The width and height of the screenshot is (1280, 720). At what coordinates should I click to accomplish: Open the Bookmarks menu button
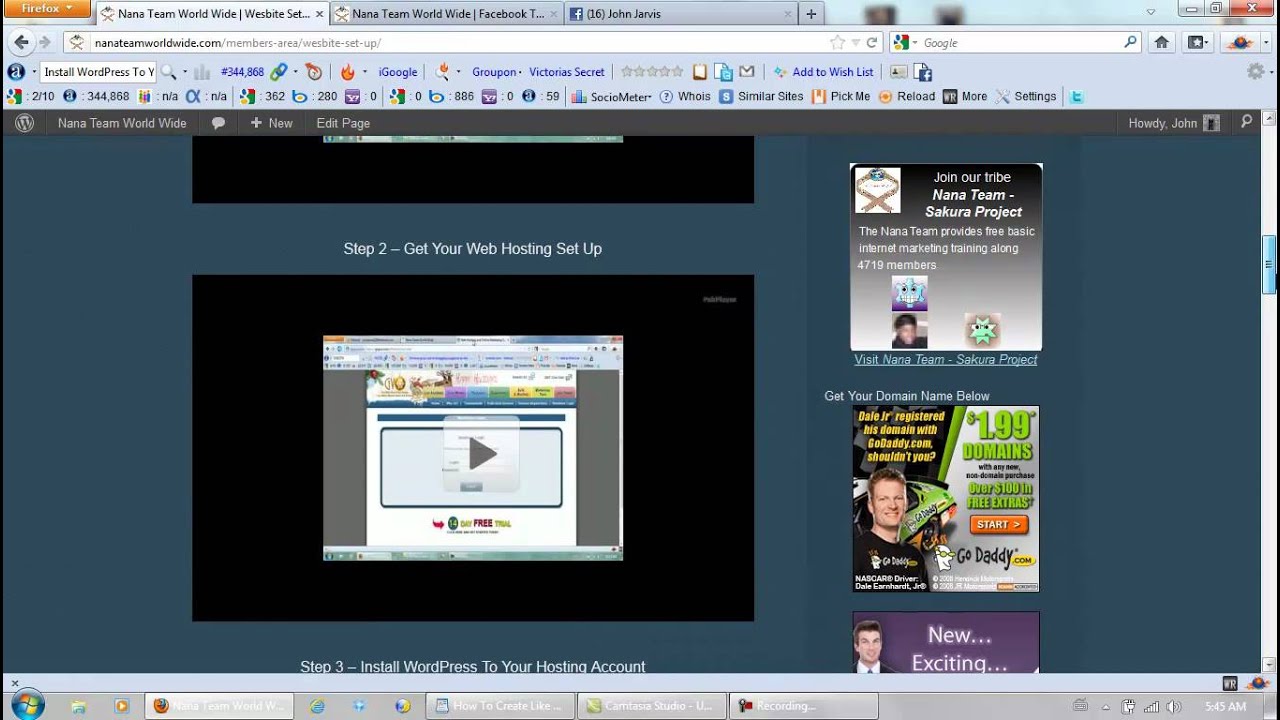click(1196, 43)
